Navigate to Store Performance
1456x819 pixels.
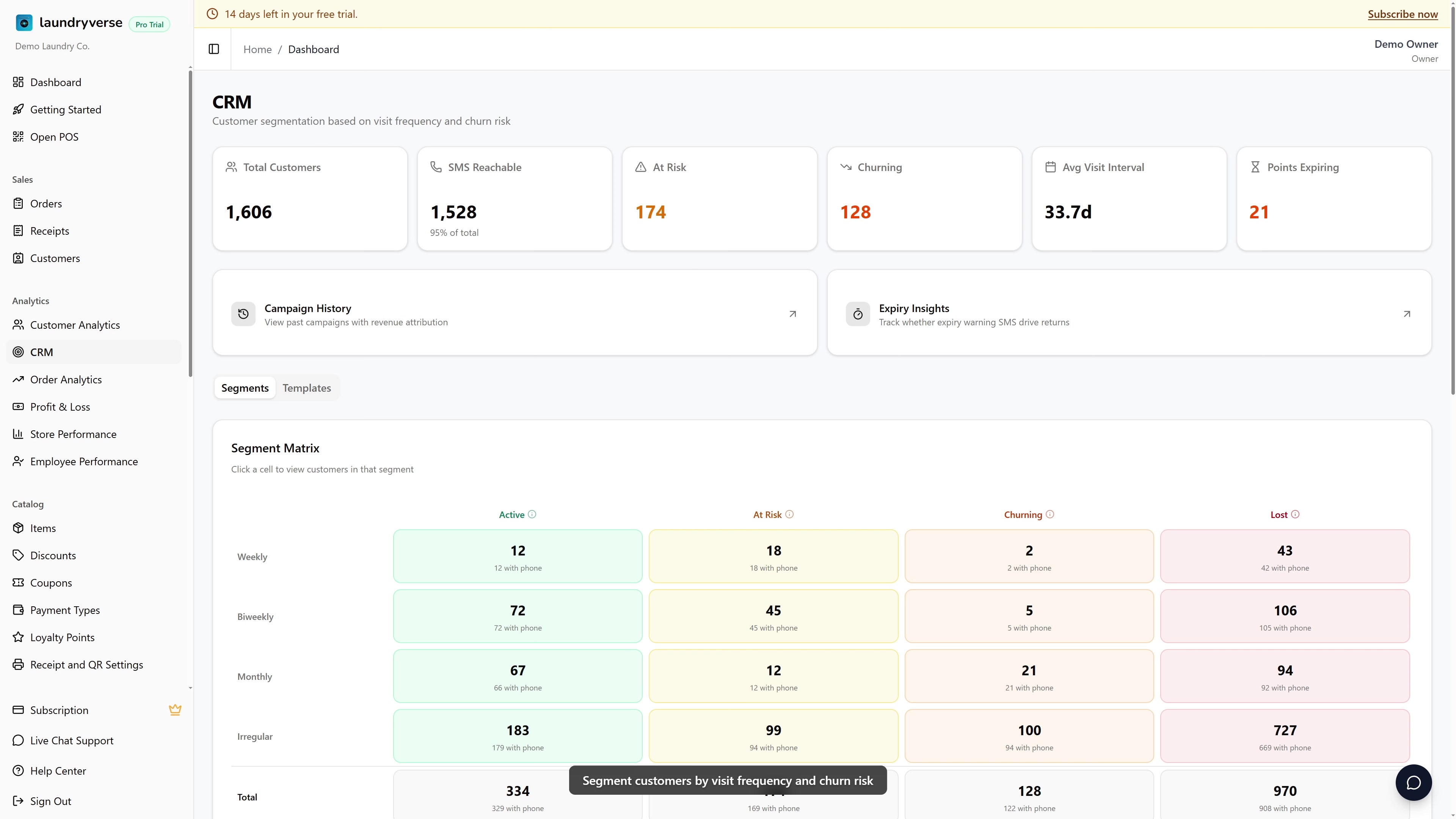94,434
